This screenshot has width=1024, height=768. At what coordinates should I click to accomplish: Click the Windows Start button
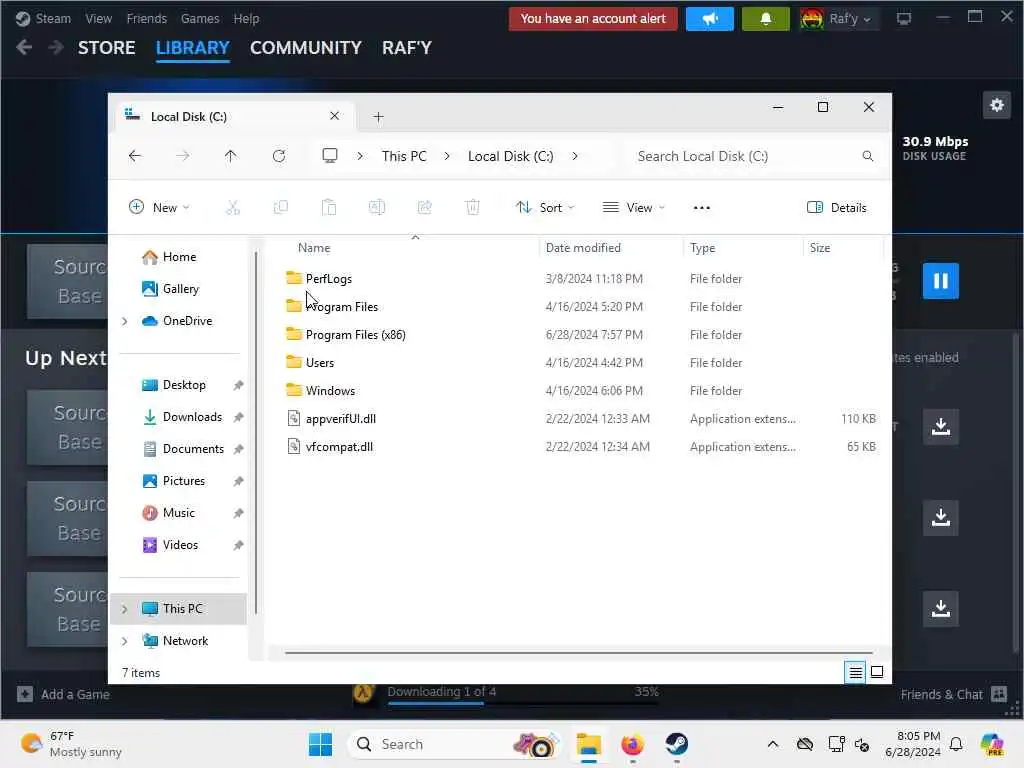pyautogui.click(x=320, y=744)
